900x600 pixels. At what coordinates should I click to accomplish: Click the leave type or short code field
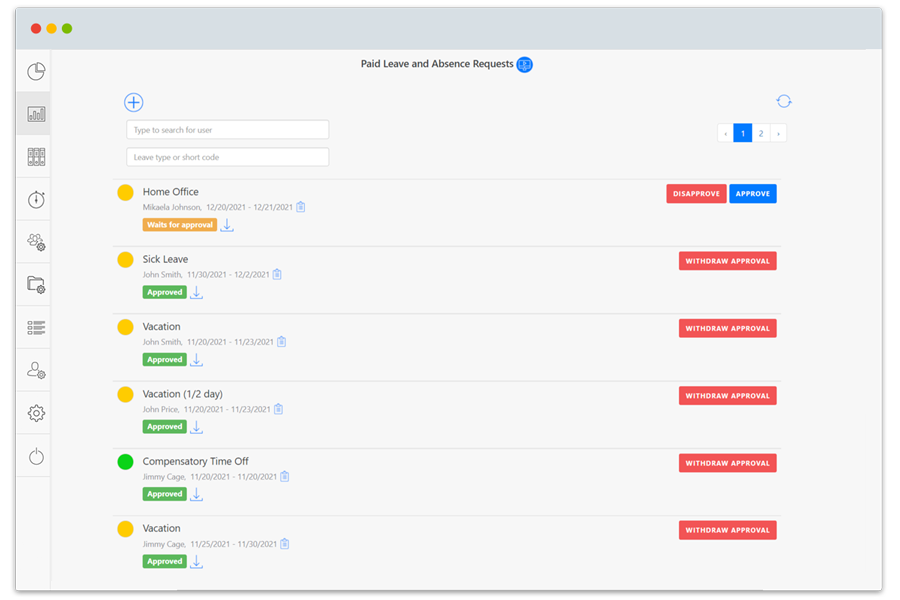[227, 157]
